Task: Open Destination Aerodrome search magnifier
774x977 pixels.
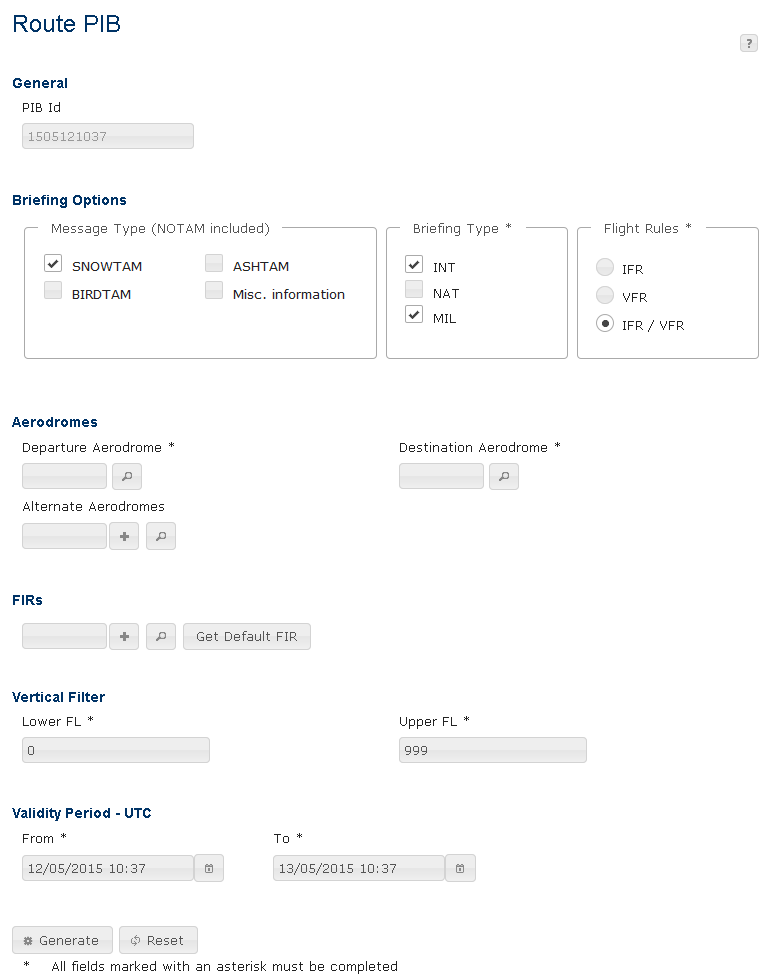Action: click(x=503, y=477)
